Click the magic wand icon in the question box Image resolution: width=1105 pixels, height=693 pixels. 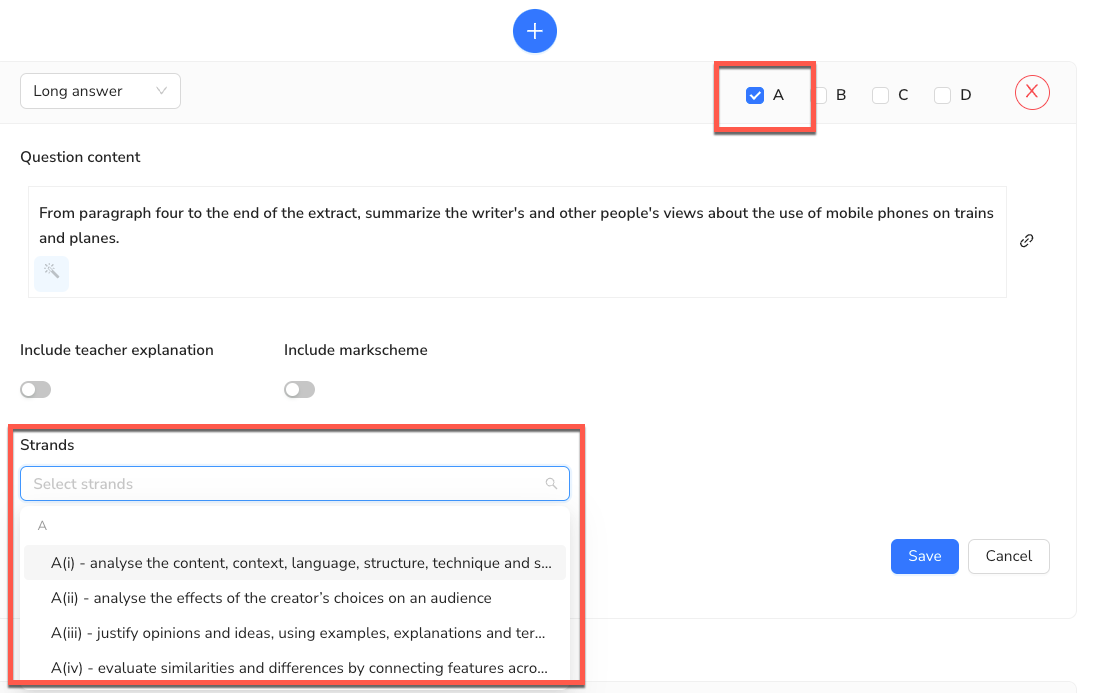pyautogui.click(x=51, y=272)
